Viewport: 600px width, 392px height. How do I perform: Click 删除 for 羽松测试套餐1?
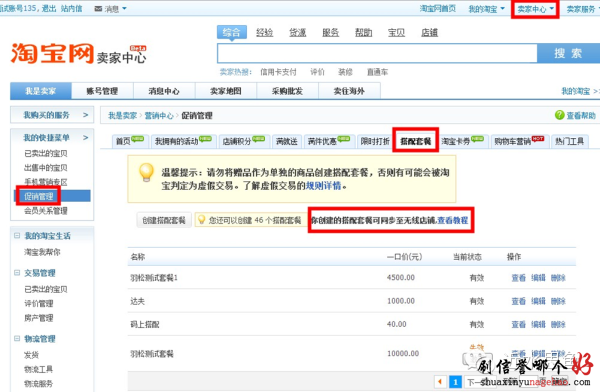[558, 278]
